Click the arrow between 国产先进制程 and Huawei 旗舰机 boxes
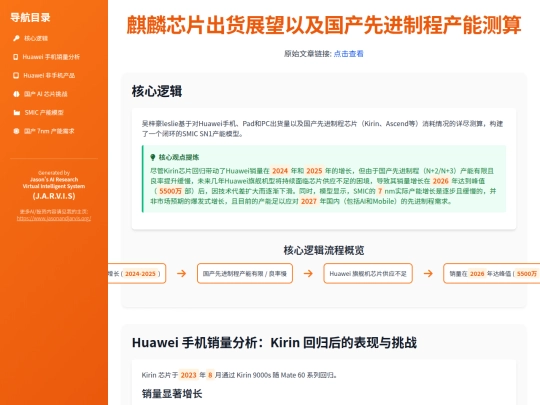 (x=308, y=273)
